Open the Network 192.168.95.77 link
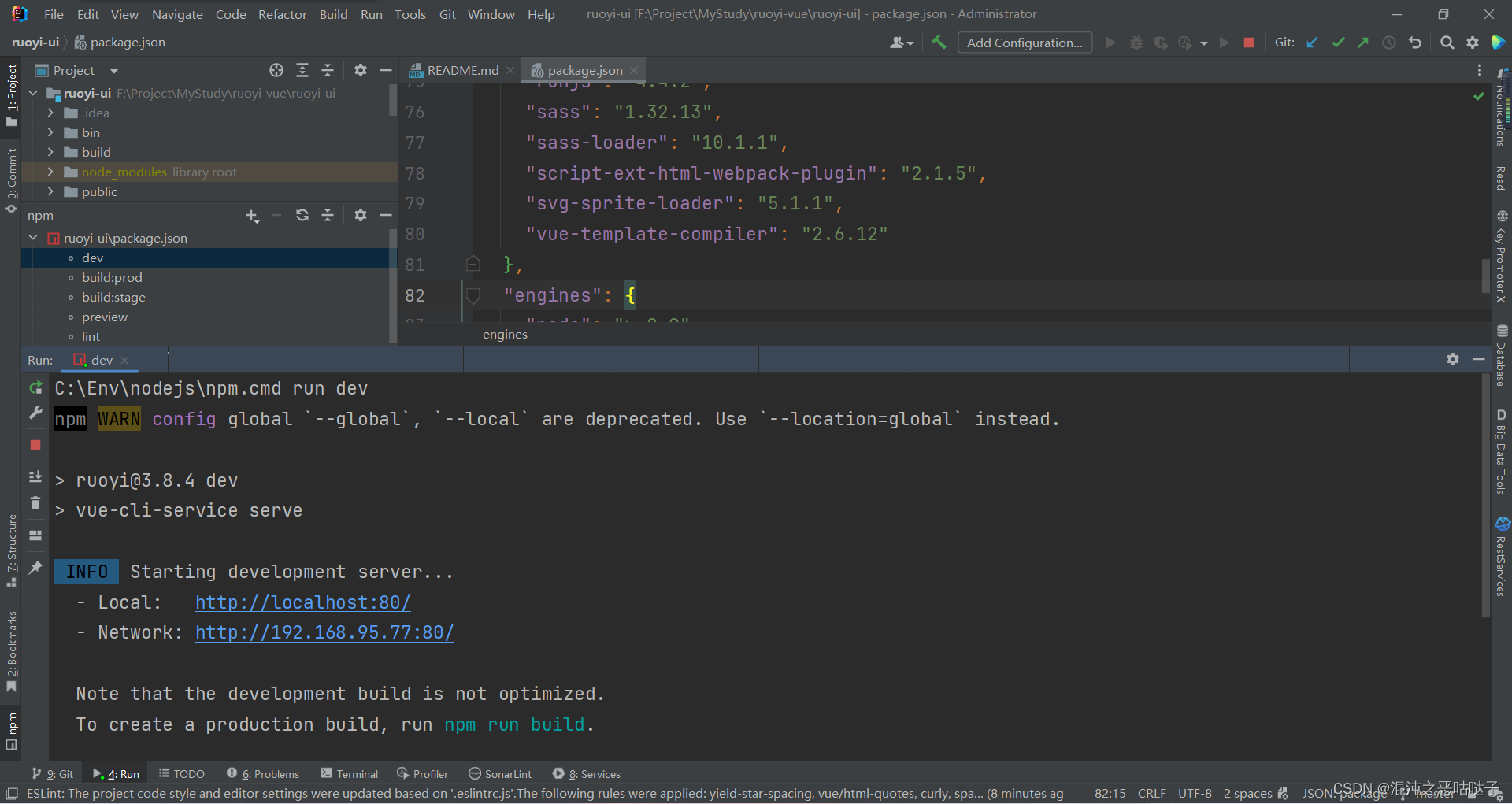Viewport: 1512px width, 804px height. coord(324,632)
